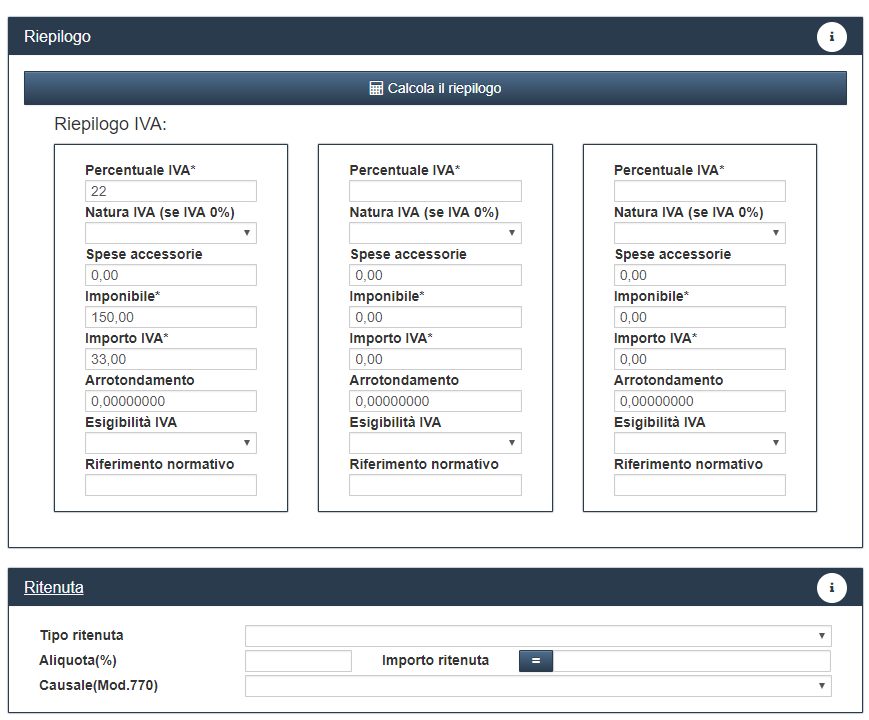This screenshot has height=720, width=869.
Task: Expand Esigibilità IVA dropdown in first box
Action: click(x=171, y=443)
